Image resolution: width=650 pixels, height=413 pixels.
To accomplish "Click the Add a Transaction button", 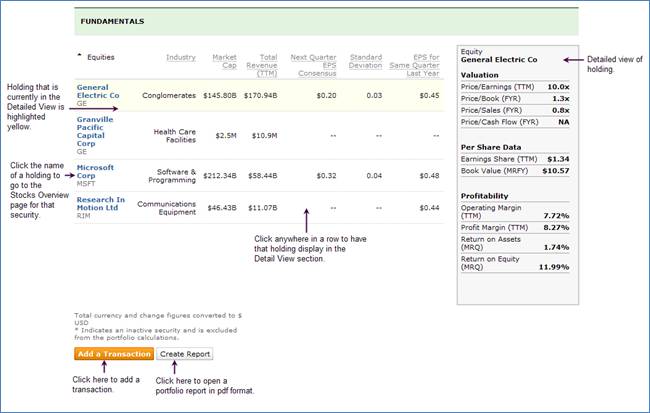I will point(114,354).
